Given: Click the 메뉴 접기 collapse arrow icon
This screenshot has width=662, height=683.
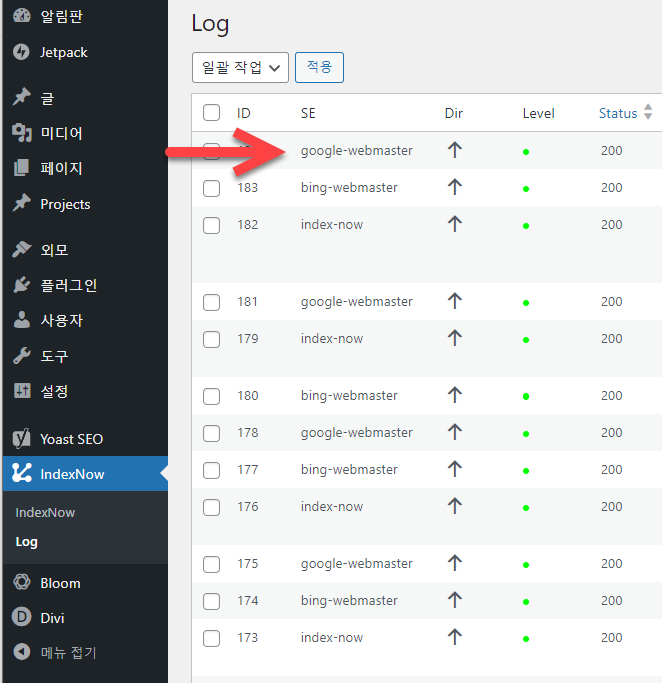Looking at the screenshot, I should [x=21, y=652].
